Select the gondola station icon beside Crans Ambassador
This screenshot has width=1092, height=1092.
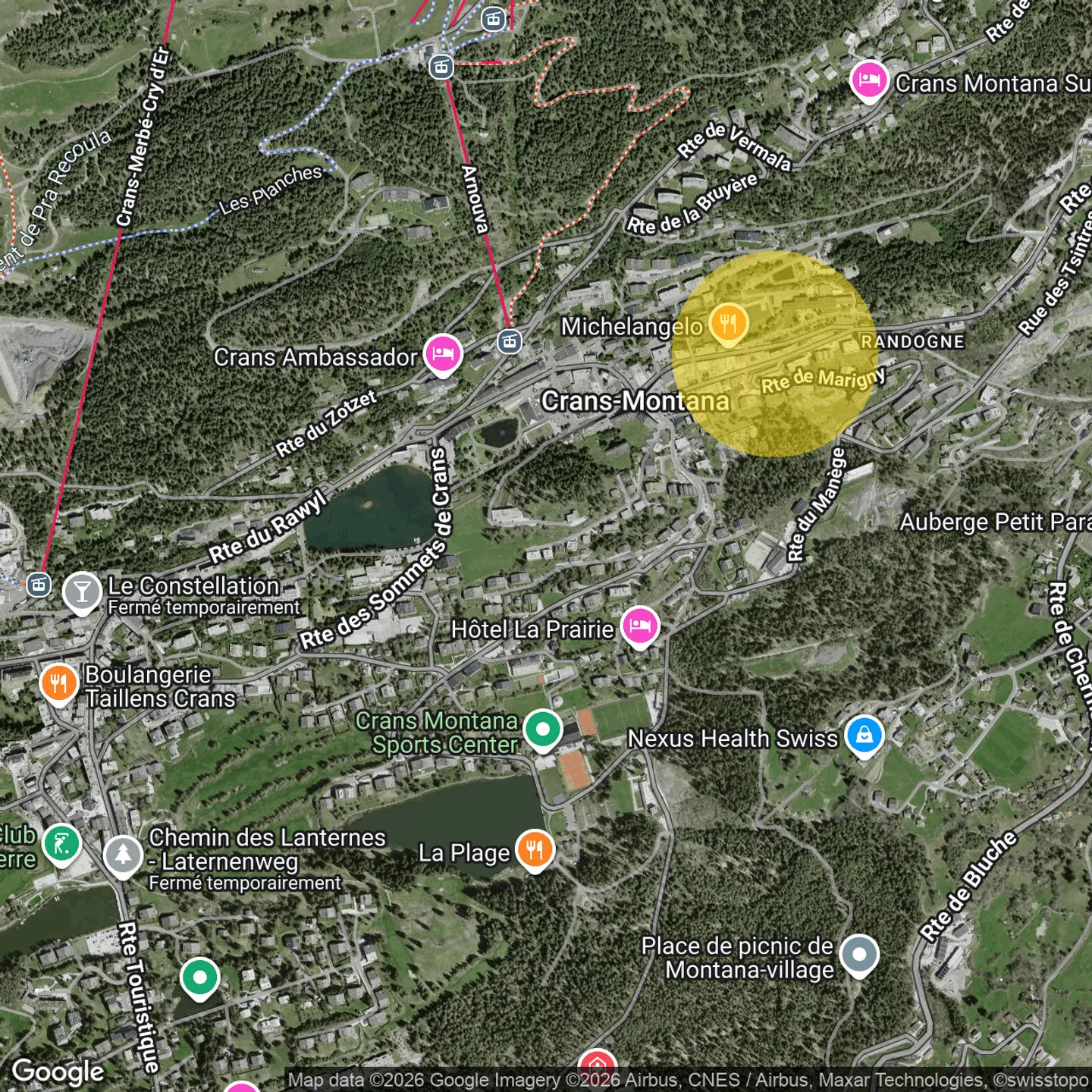click(x=510, y=342)
